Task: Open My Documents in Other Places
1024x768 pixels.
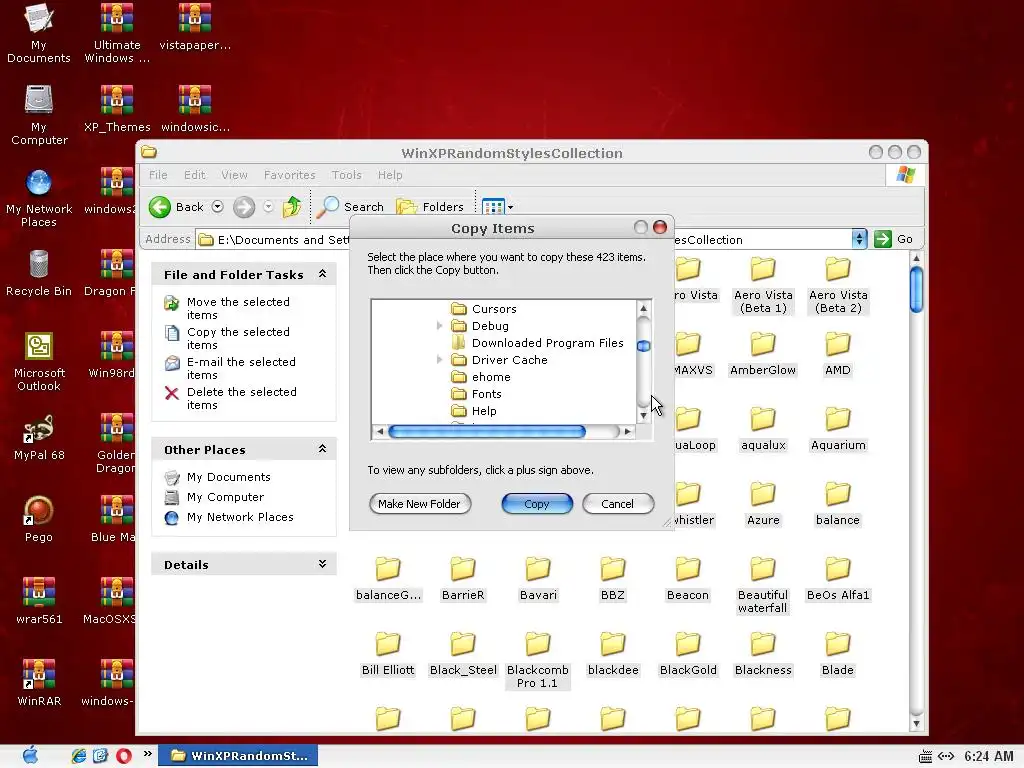Action: pyautogui.click(x=229, y=477)
